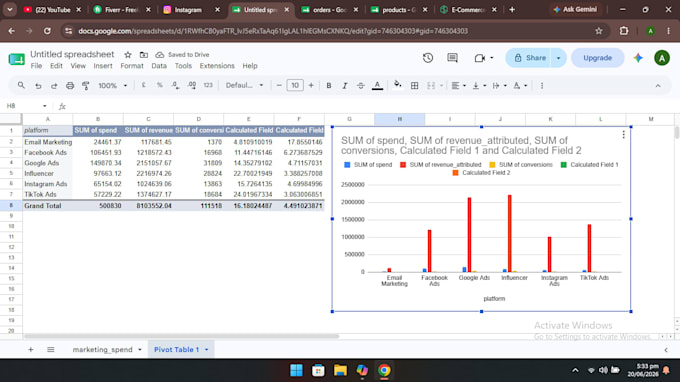Bookmark this page with star icon
The height and width of the screenshot is (382, 680).
599,31
